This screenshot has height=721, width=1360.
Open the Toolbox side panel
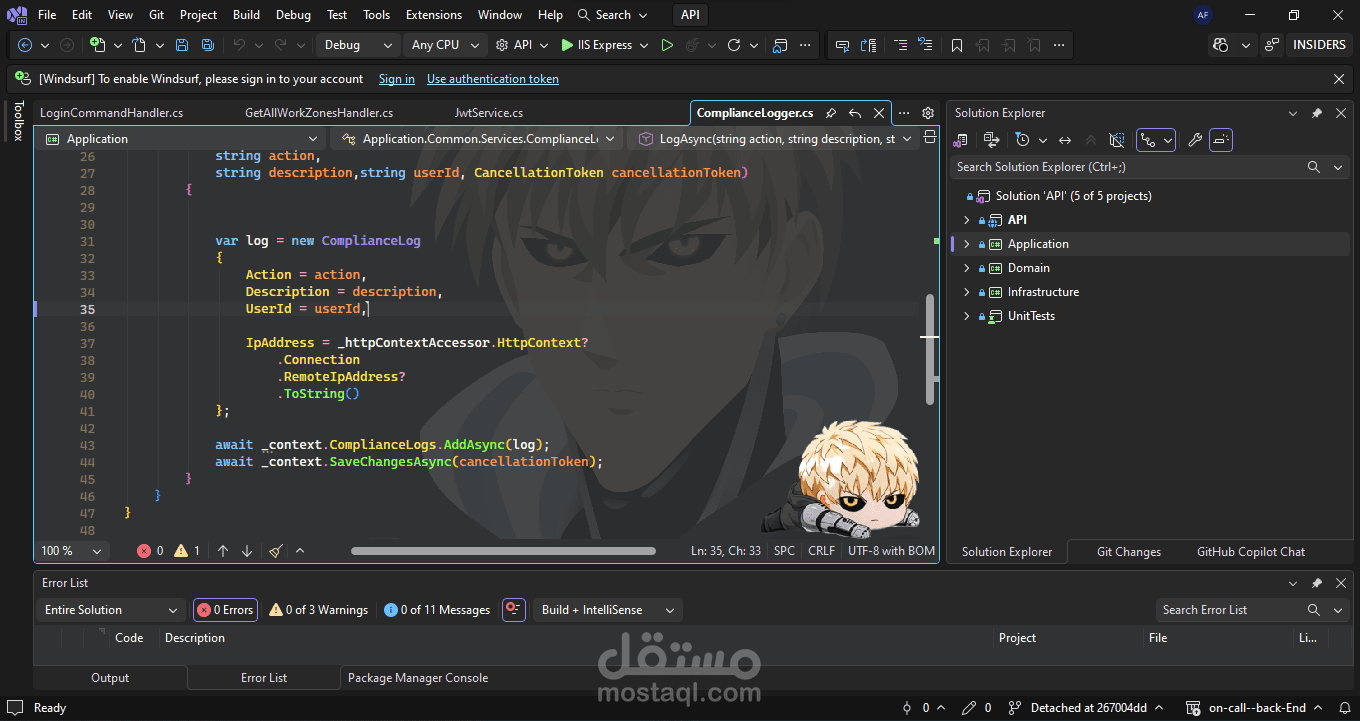[17, 121]
